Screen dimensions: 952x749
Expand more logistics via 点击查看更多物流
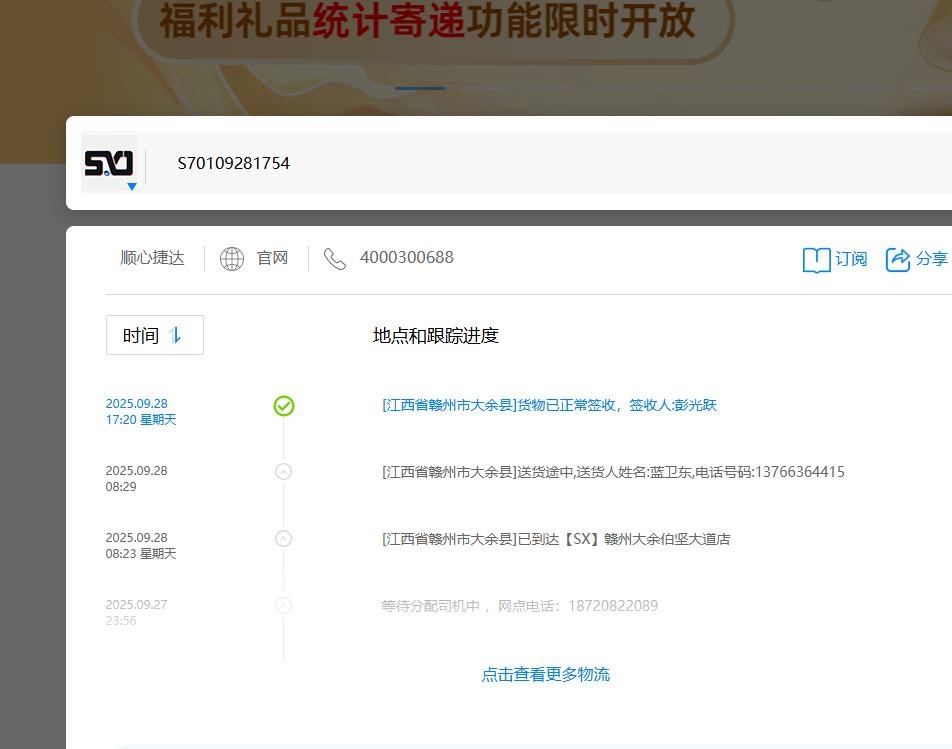(x=545, y=674)
